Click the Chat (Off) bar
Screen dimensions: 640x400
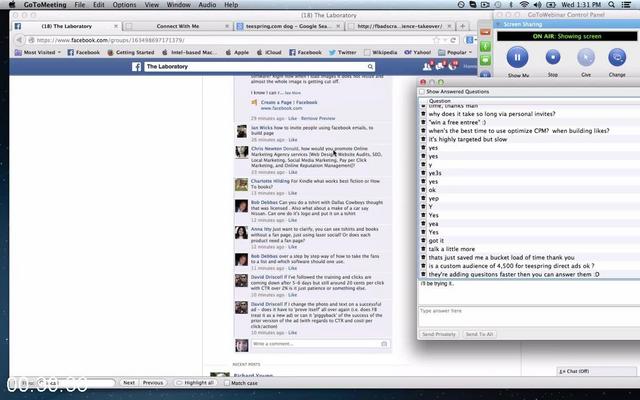(x=597, y=371)
